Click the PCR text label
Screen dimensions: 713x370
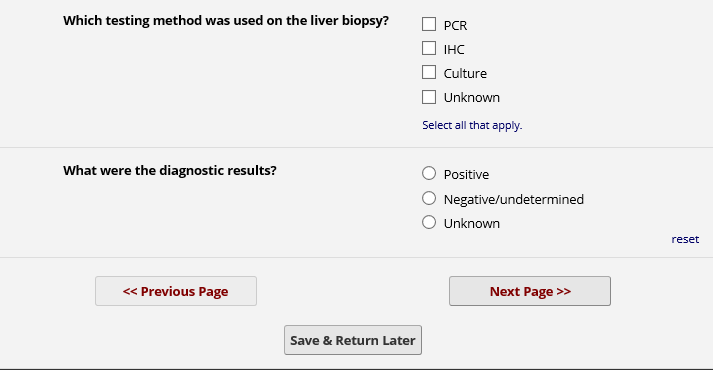click(455, 25)
